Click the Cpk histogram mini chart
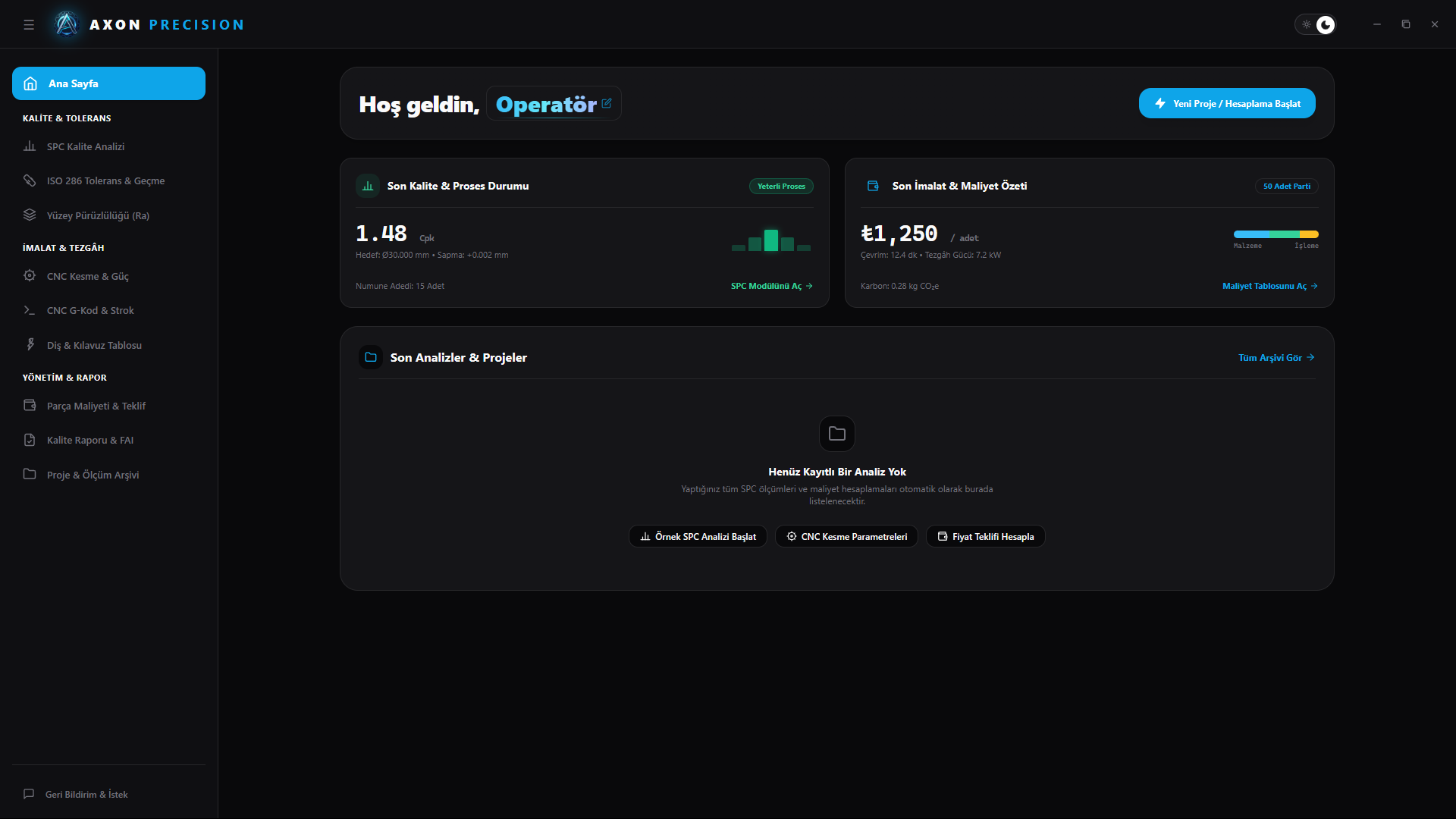The height and width of the screenshot is (819, 1456). (771, 240)
